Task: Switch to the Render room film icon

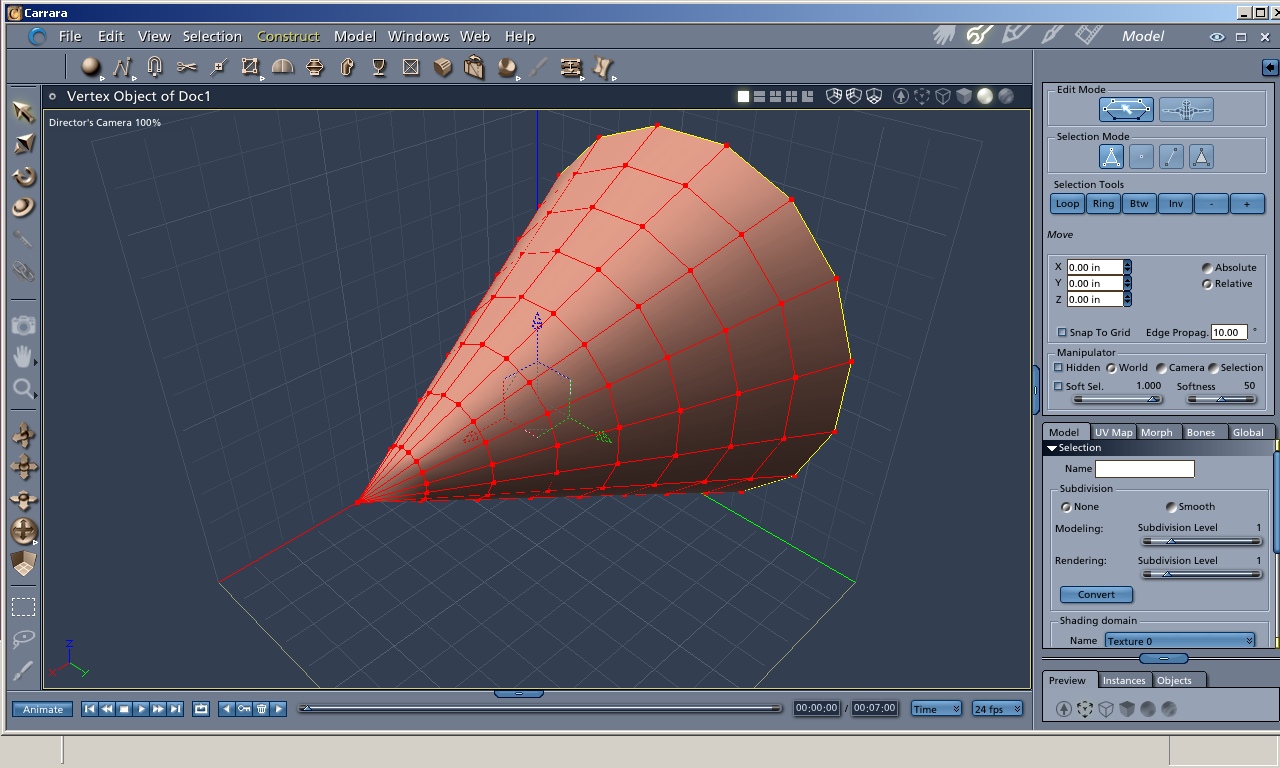Action: [1088, 35]
